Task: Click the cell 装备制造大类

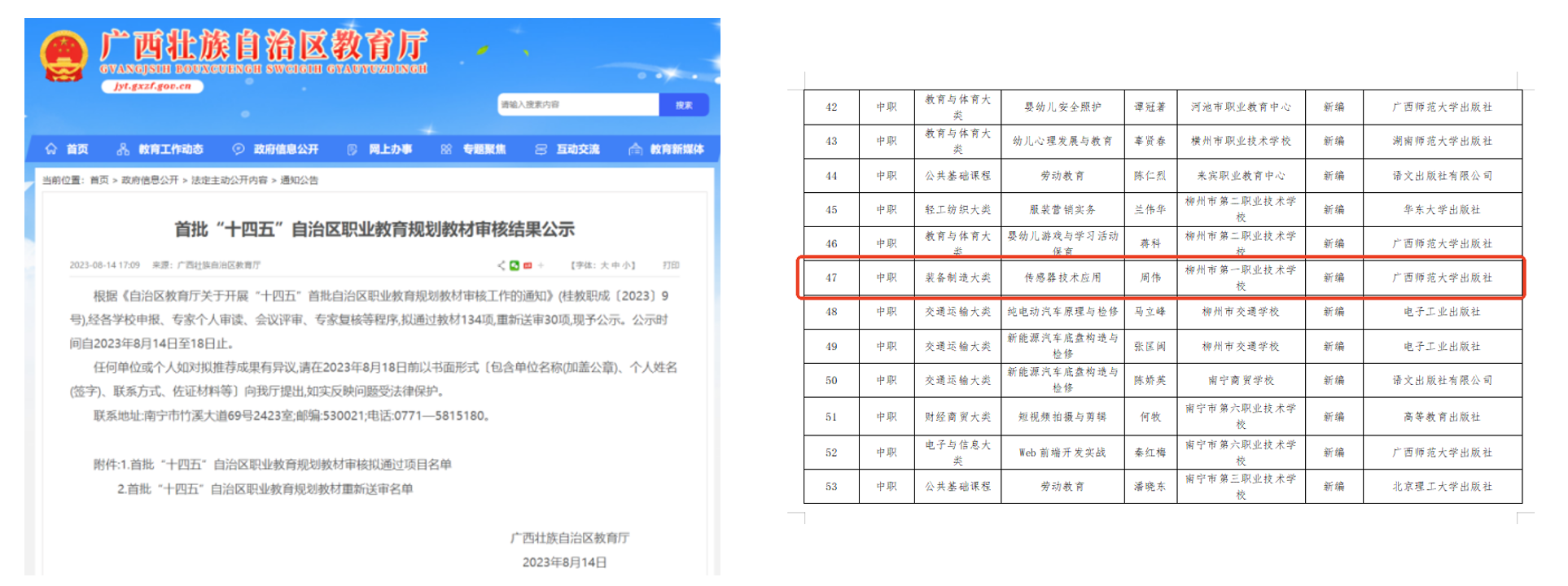Action: tap(957, 278)
